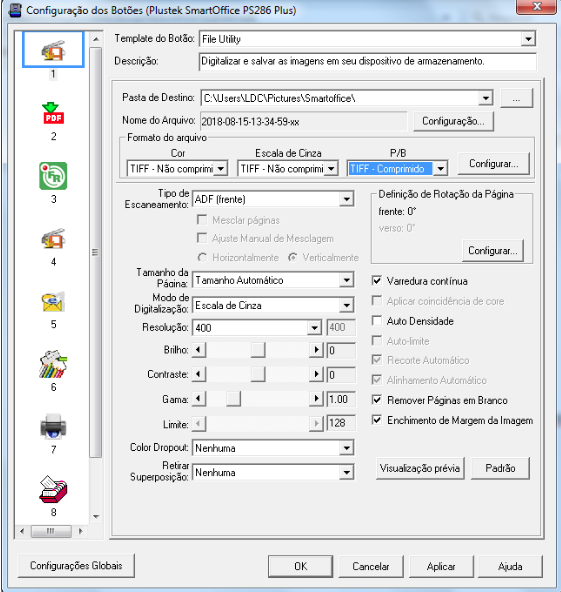
Task: Toggle the Mesclar páginas checkbox
Action: tap(202, 219)
